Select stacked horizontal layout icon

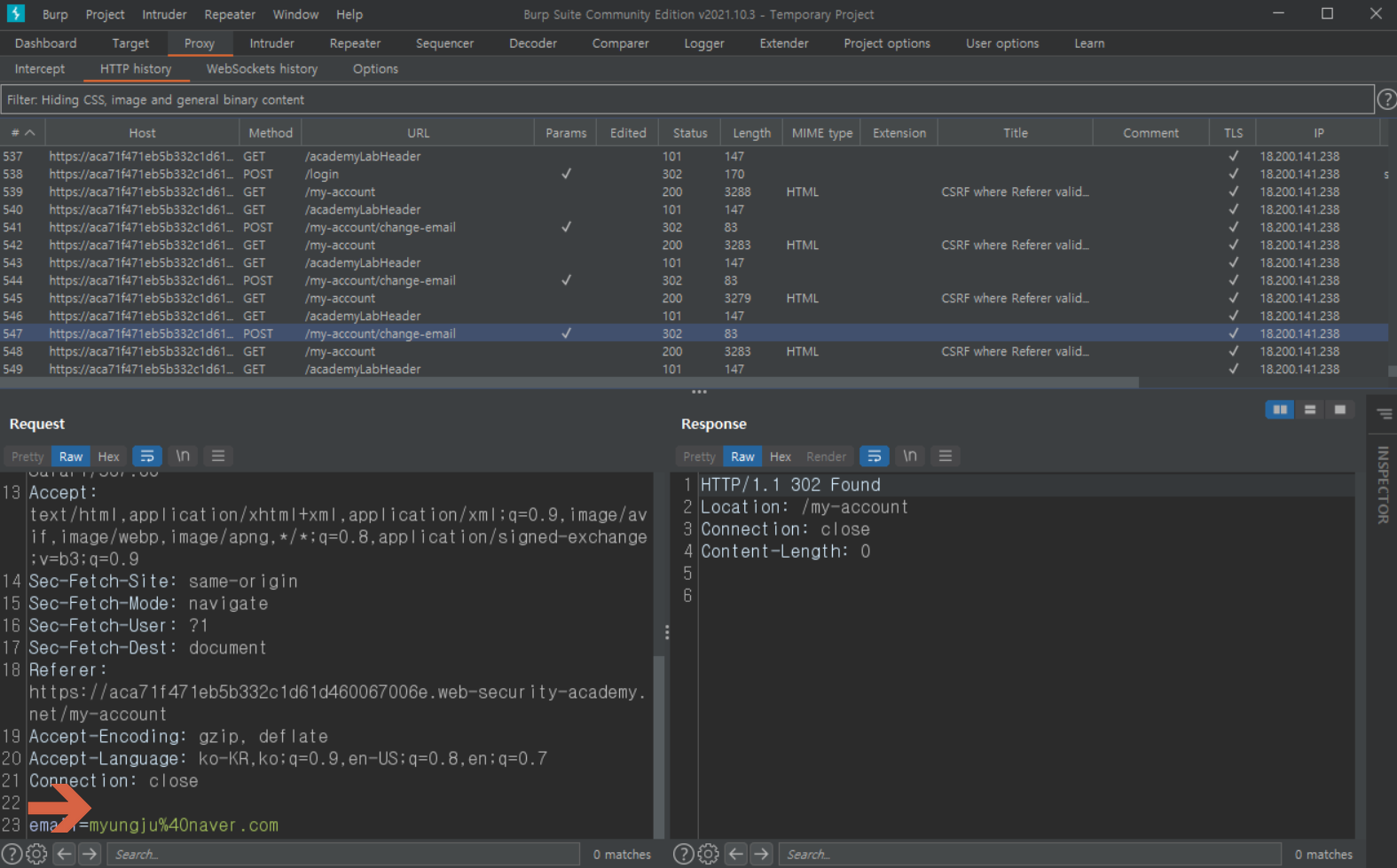click(x=1310, y=410)
